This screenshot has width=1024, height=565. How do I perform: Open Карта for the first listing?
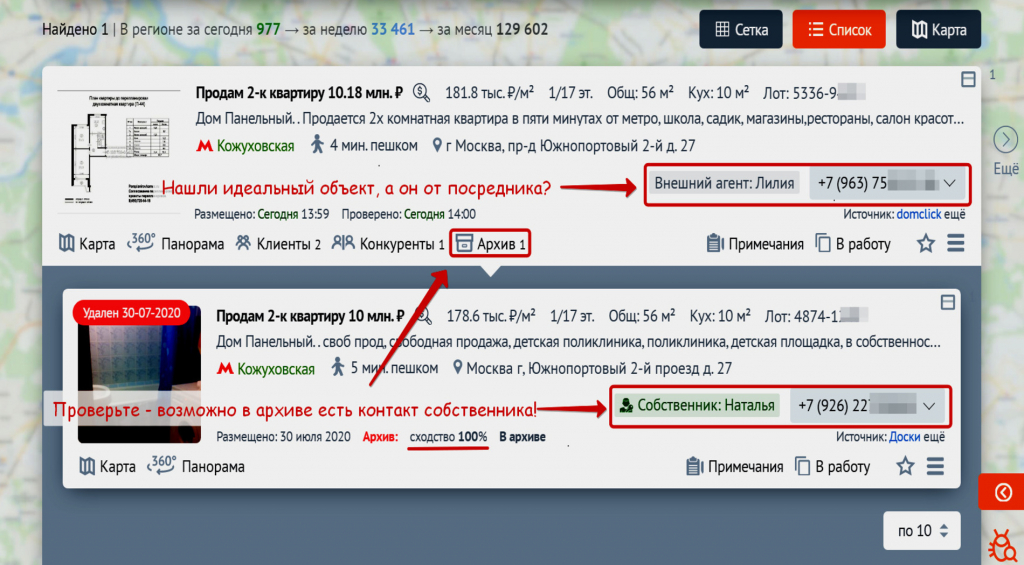pos(87,244)
